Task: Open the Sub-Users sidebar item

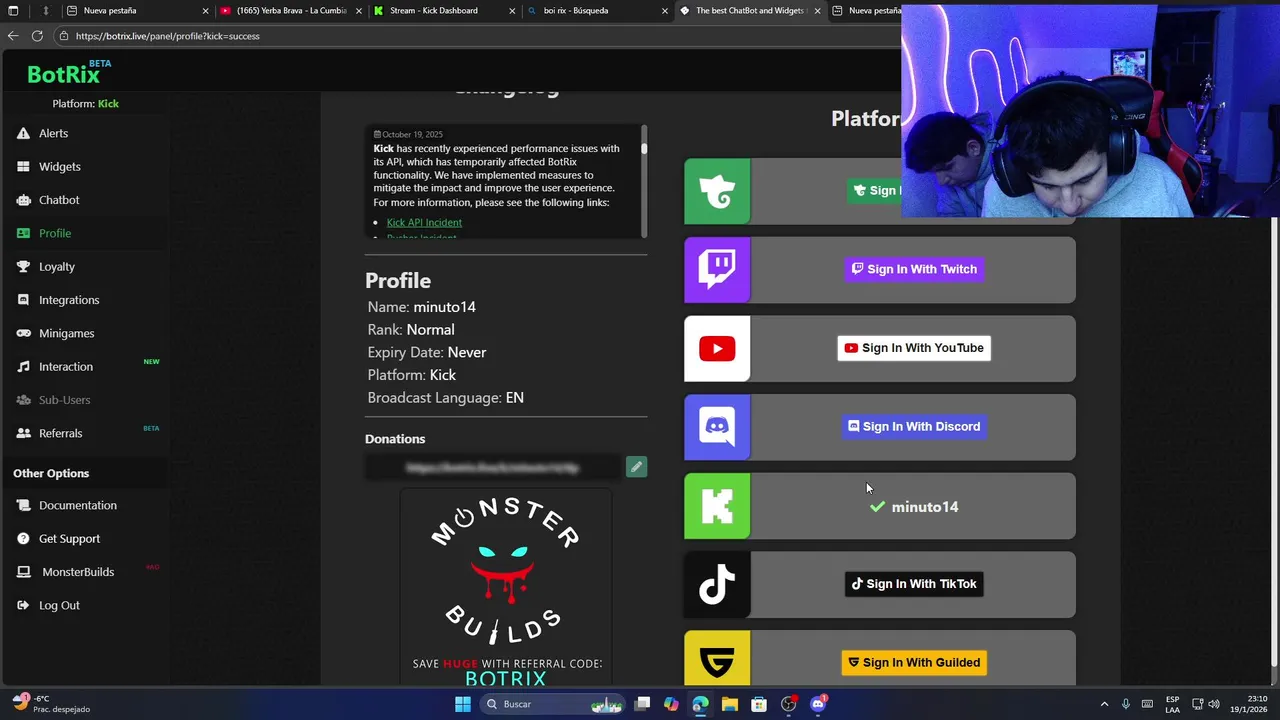Action: [64, 400]
